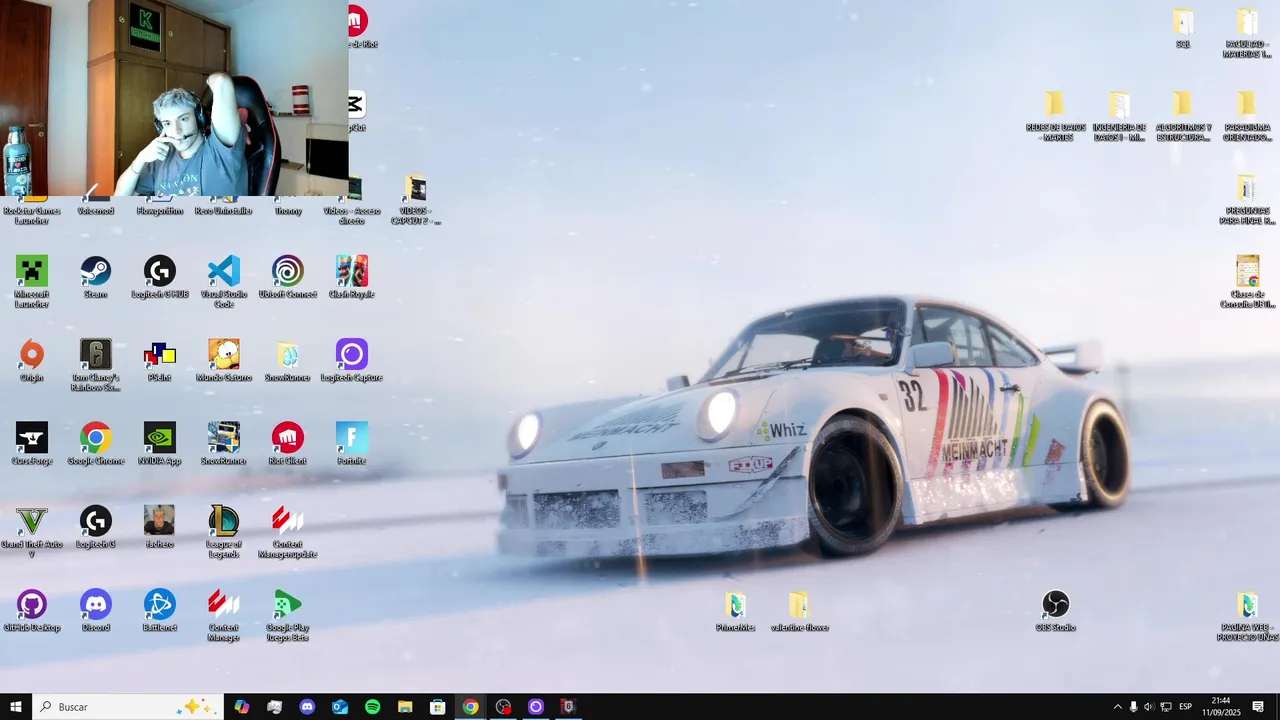
Task: Open Discord from the taskbar
Action: [x=307, y=707]
